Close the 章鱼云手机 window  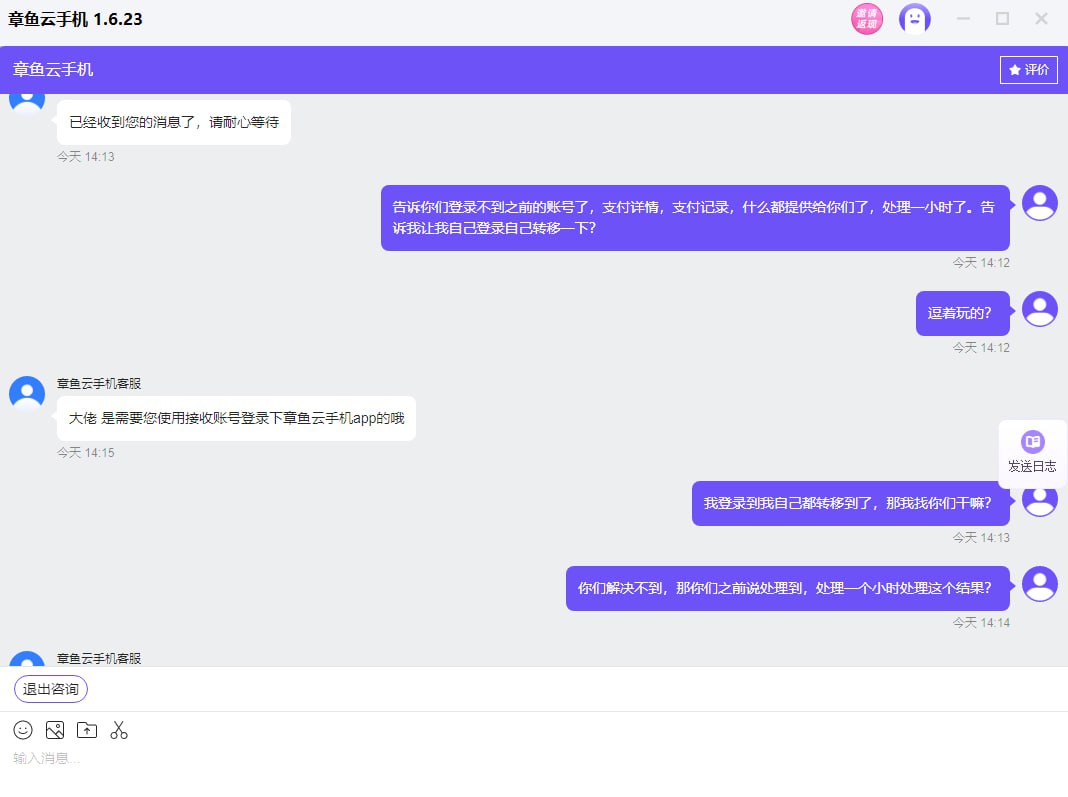(x=1041, y=19)
